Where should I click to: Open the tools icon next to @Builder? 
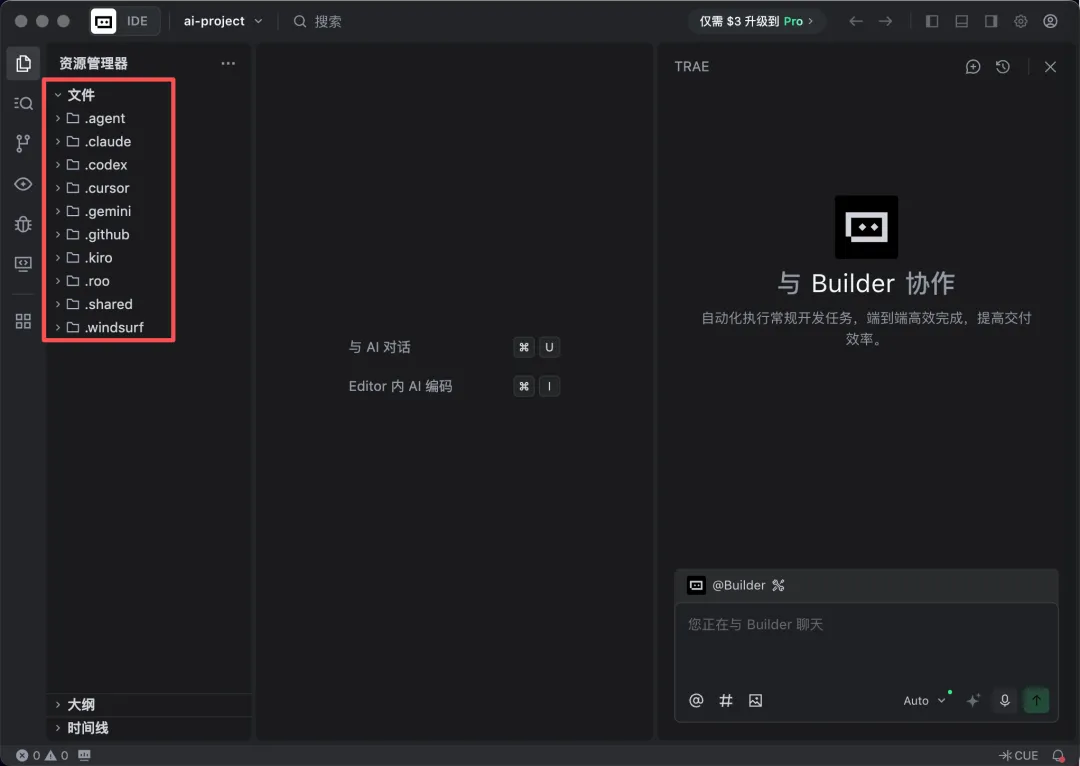[778, 586]
